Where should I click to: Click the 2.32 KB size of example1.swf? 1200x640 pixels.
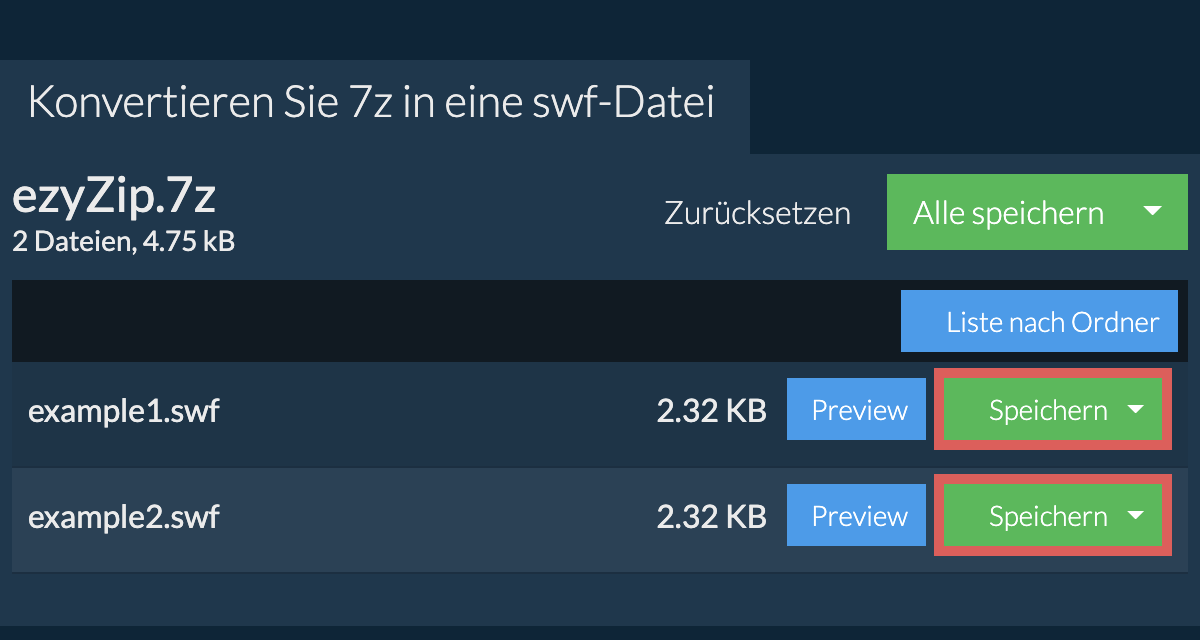[x=711, y=411]
